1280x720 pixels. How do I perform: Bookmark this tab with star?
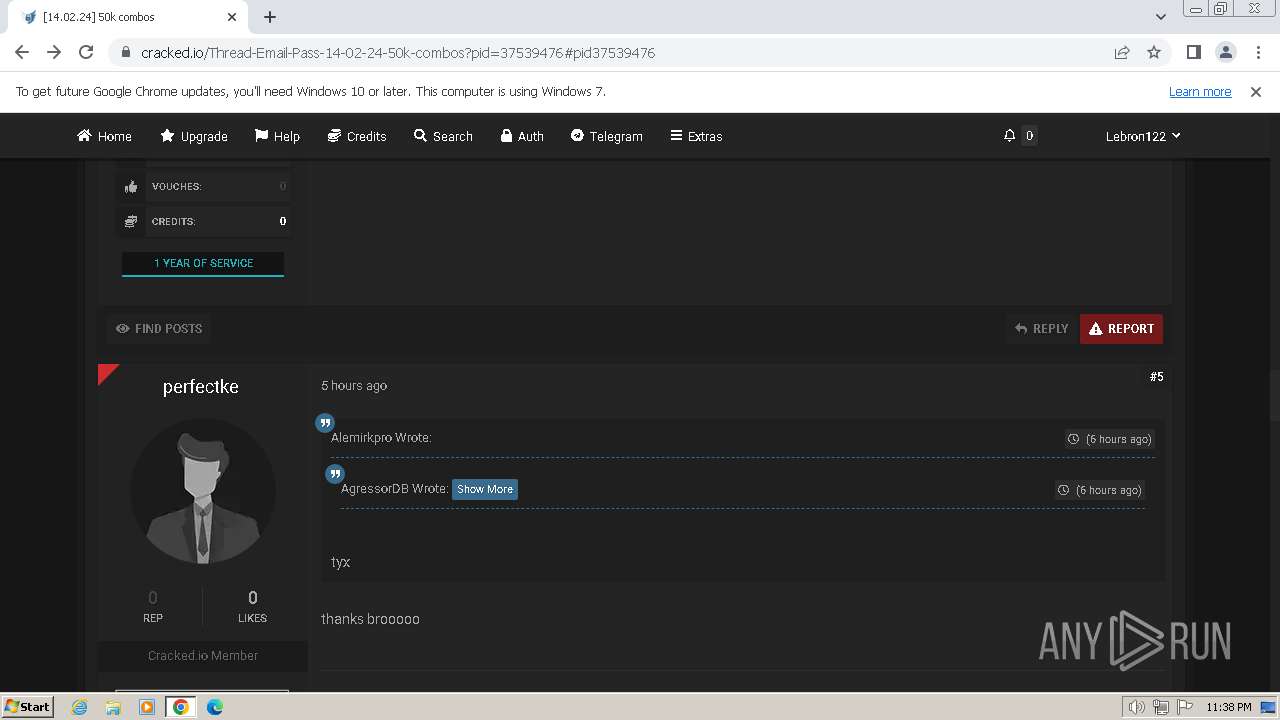[1154, 52]
